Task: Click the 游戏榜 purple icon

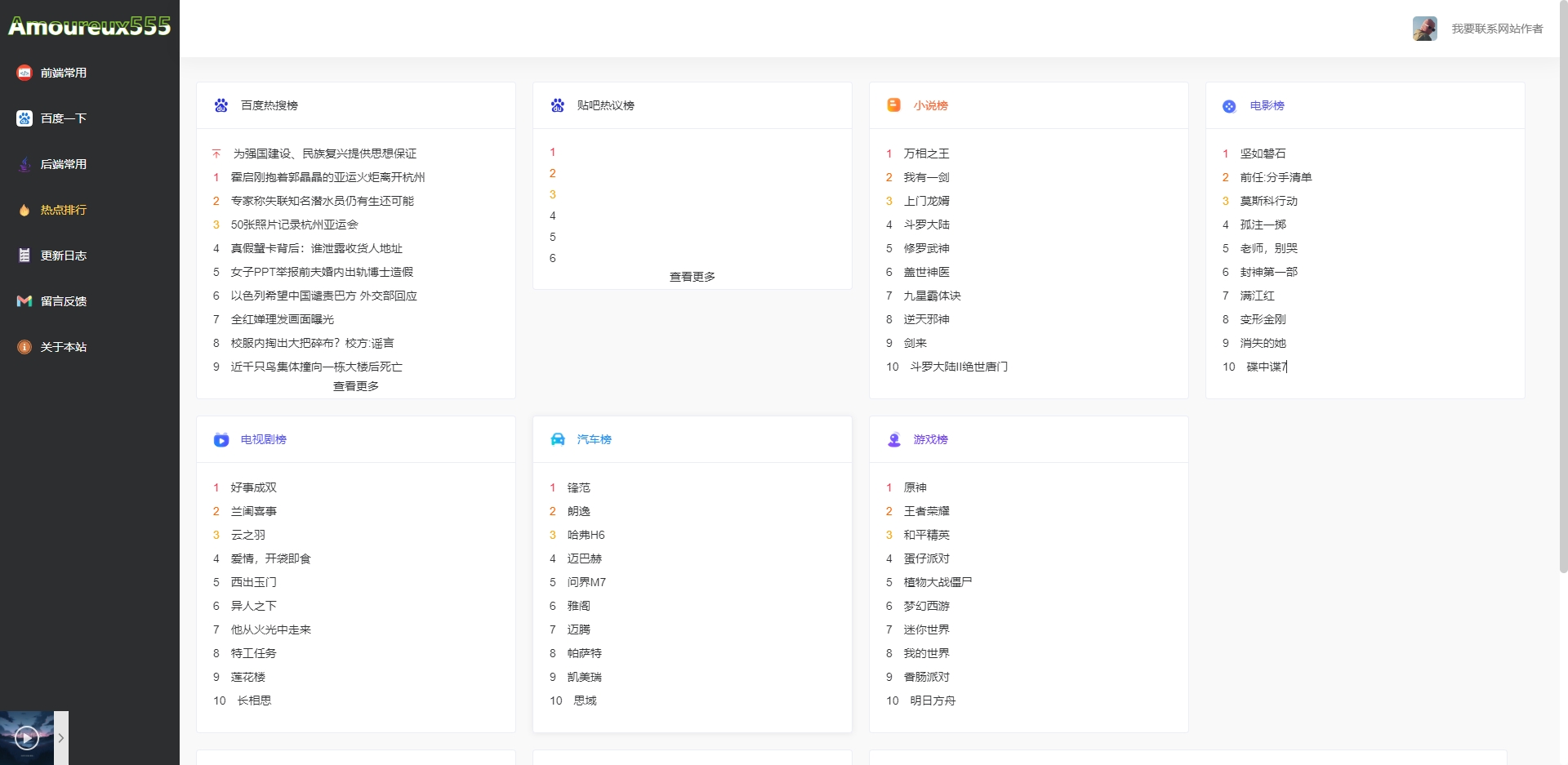Action: 894,439
